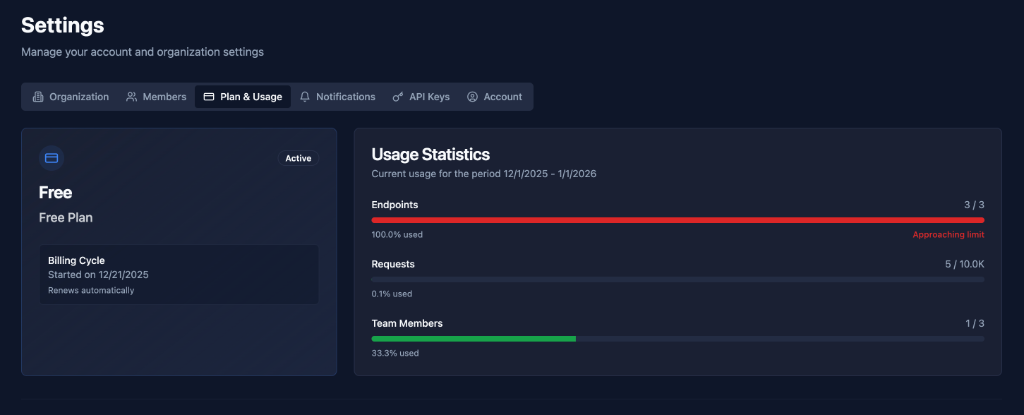
Task: Click the Organization building icon
Action: pyautogui.click(x=38, y=97)
